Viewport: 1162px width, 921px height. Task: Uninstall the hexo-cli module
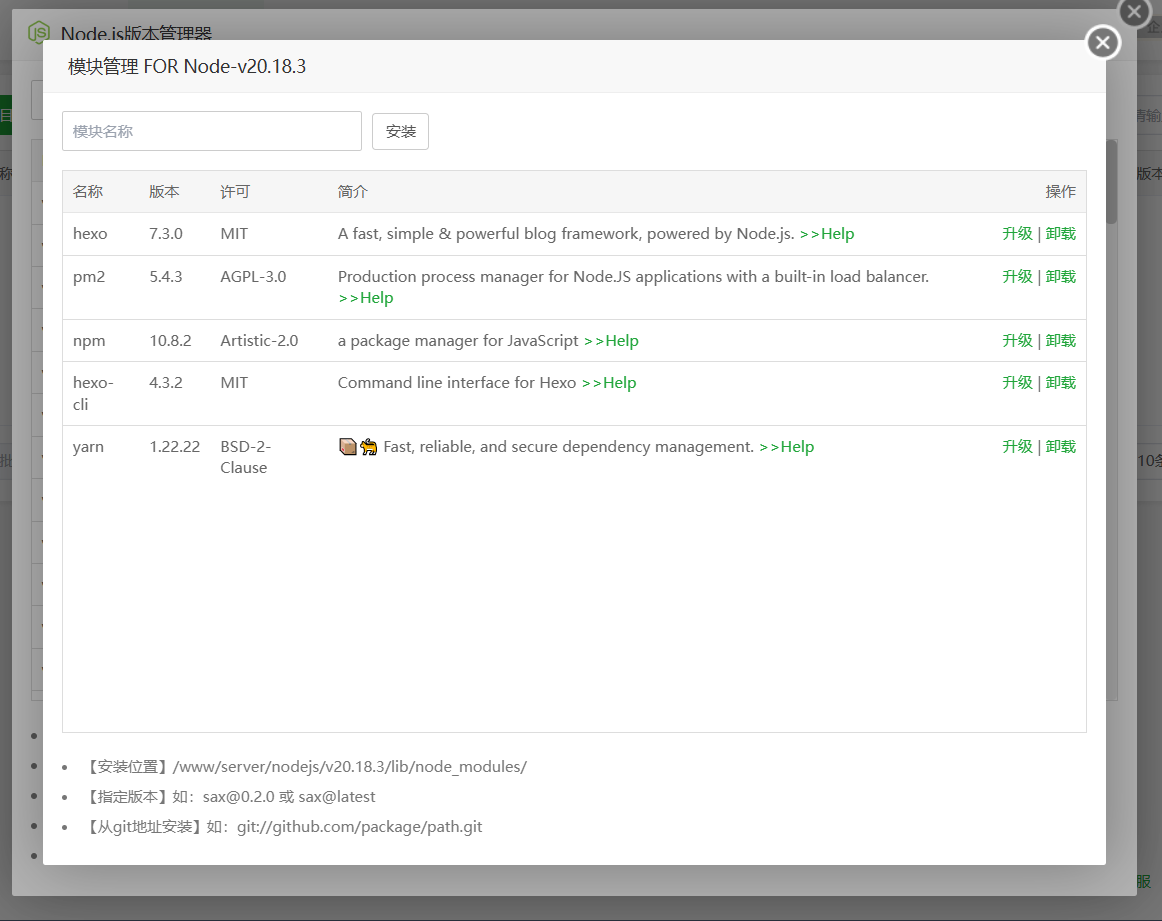(x=1060, y=382)
